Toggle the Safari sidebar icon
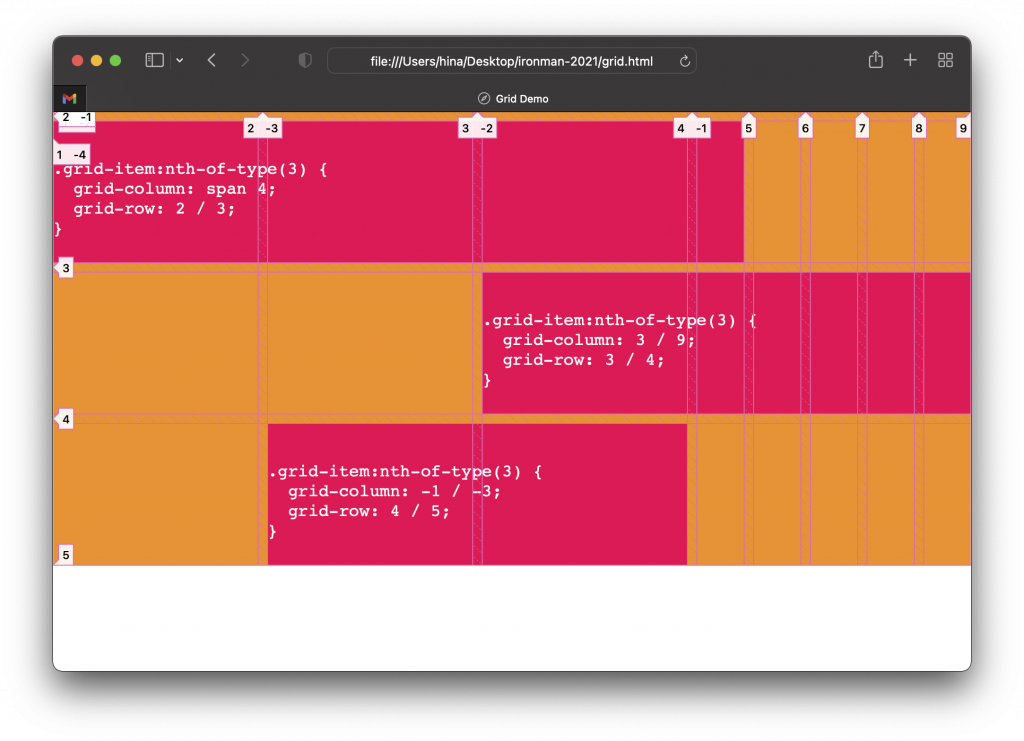 point(154,60)
